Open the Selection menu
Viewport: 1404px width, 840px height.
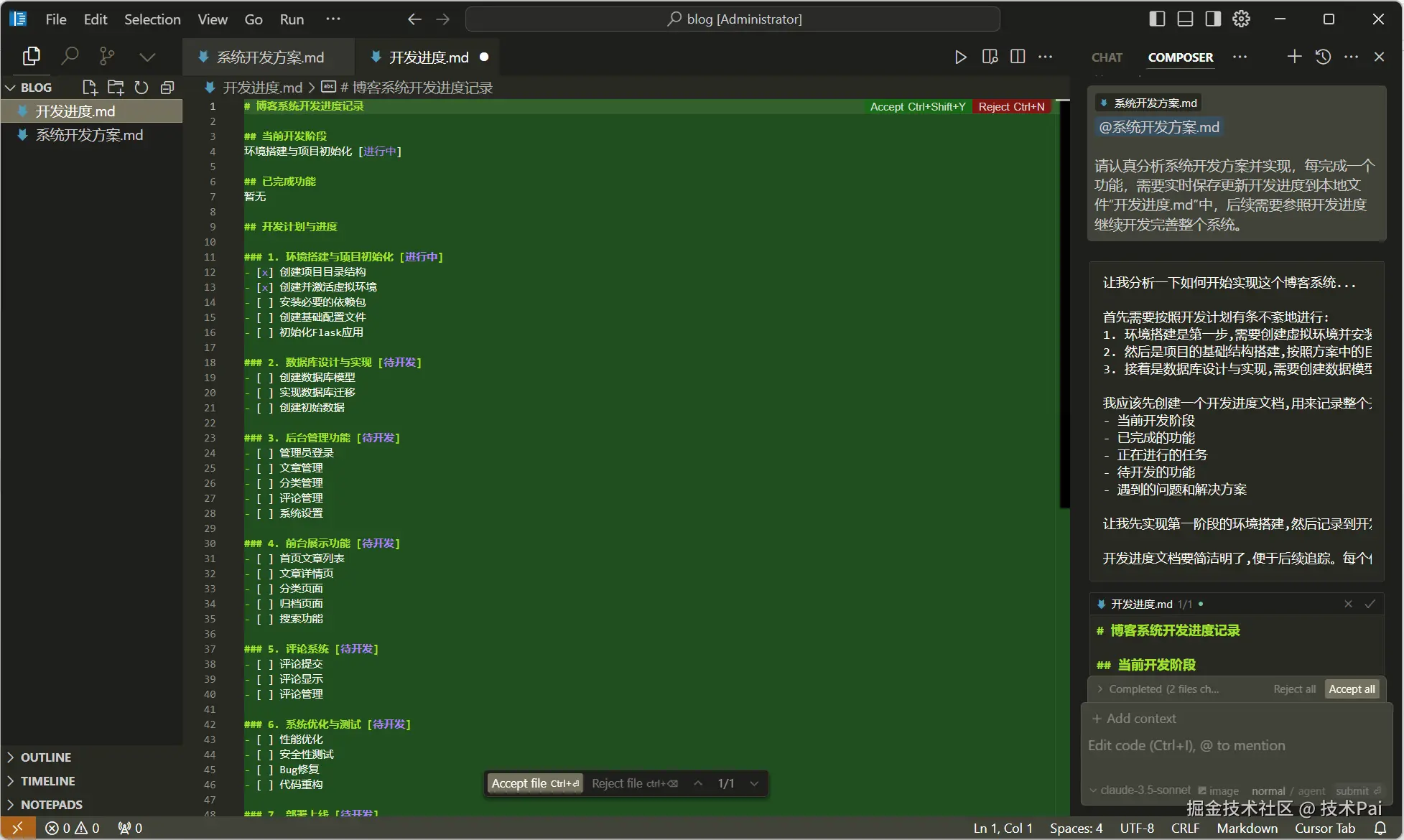click(152, 19)
